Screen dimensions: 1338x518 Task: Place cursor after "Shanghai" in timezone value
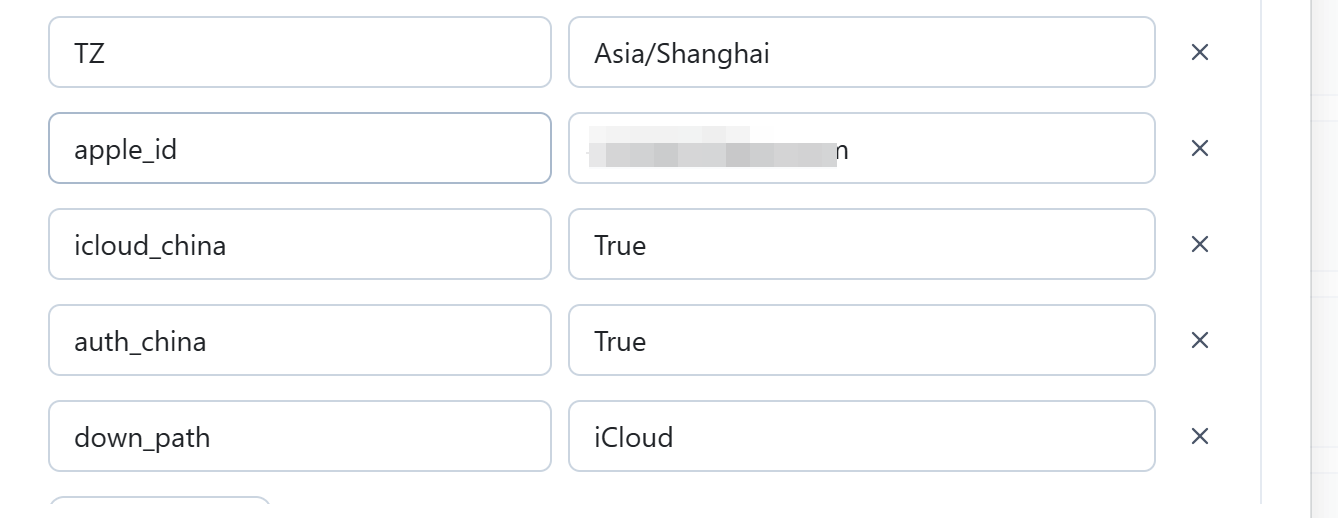point(772,53)
